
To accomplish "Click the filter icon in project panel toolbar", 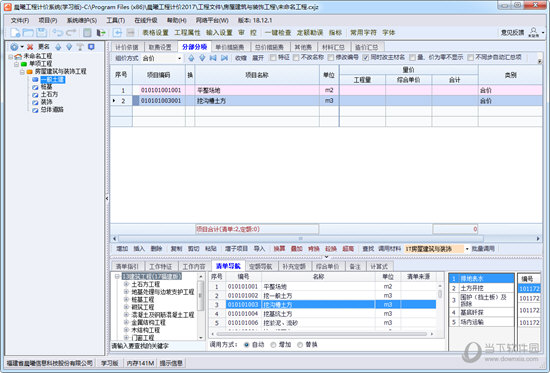I will (x=80, y=47).
